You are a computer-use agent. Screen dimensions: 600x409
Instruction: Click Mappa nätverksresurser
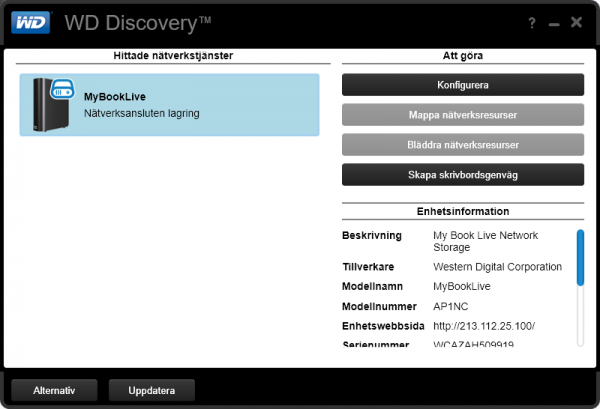tap(463, 115)
